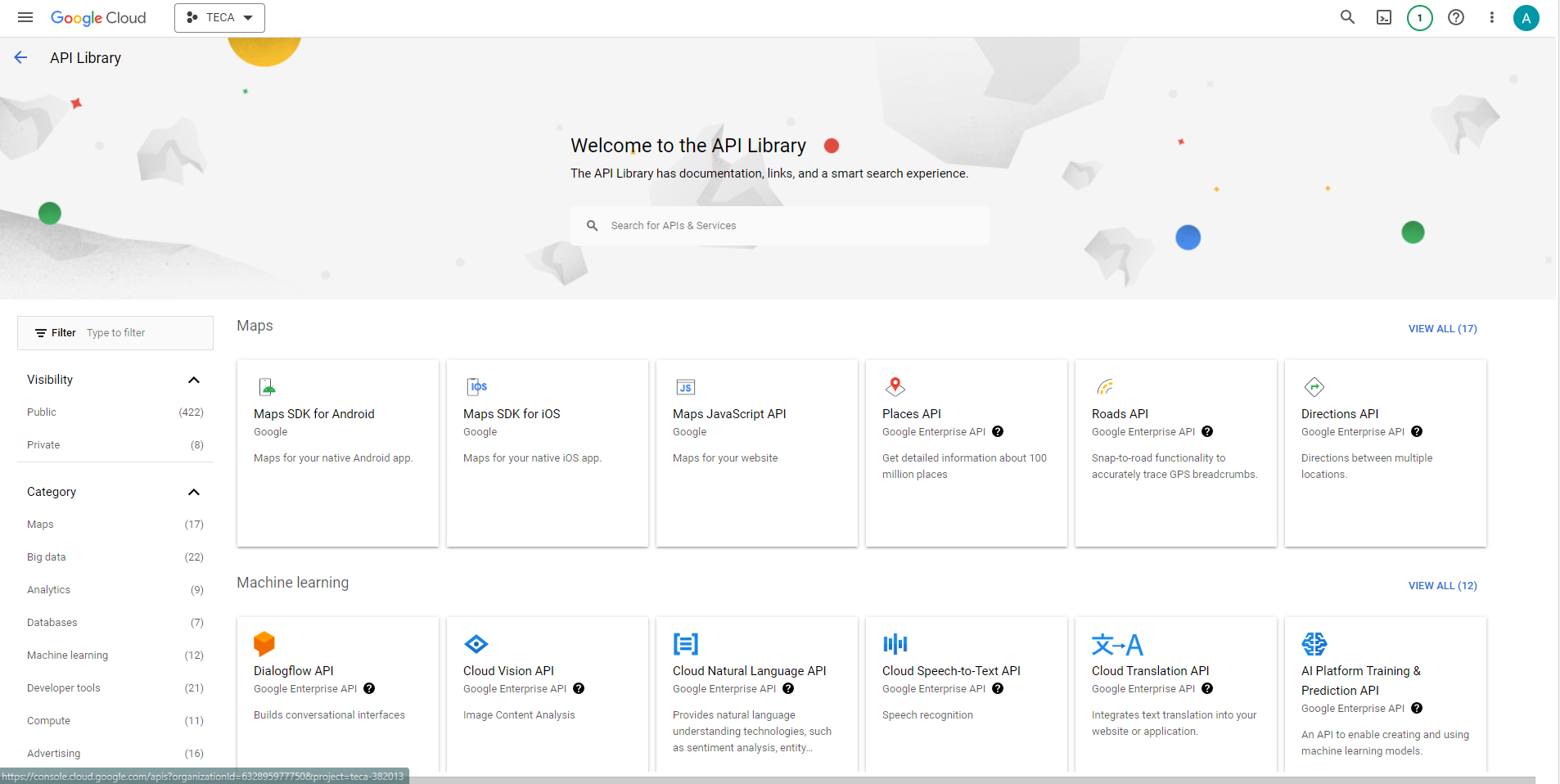Screen dimensions: 1560x784
Task: Click the top bar search magnifier icon
Action: click(x=1347, y=17)
